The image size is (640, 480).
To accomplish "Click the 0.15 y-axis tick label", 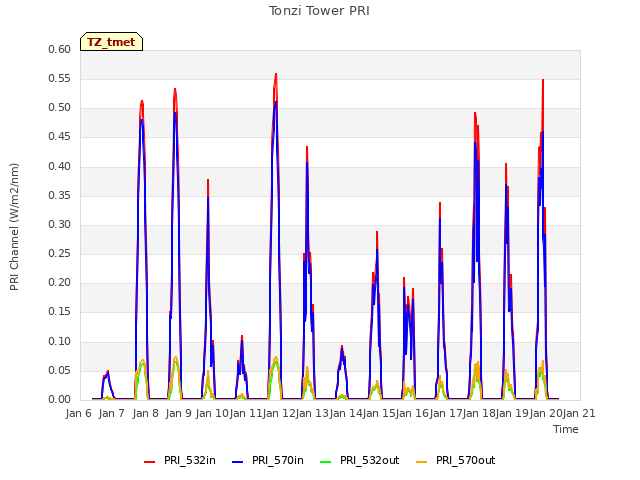I will (60, 312).
